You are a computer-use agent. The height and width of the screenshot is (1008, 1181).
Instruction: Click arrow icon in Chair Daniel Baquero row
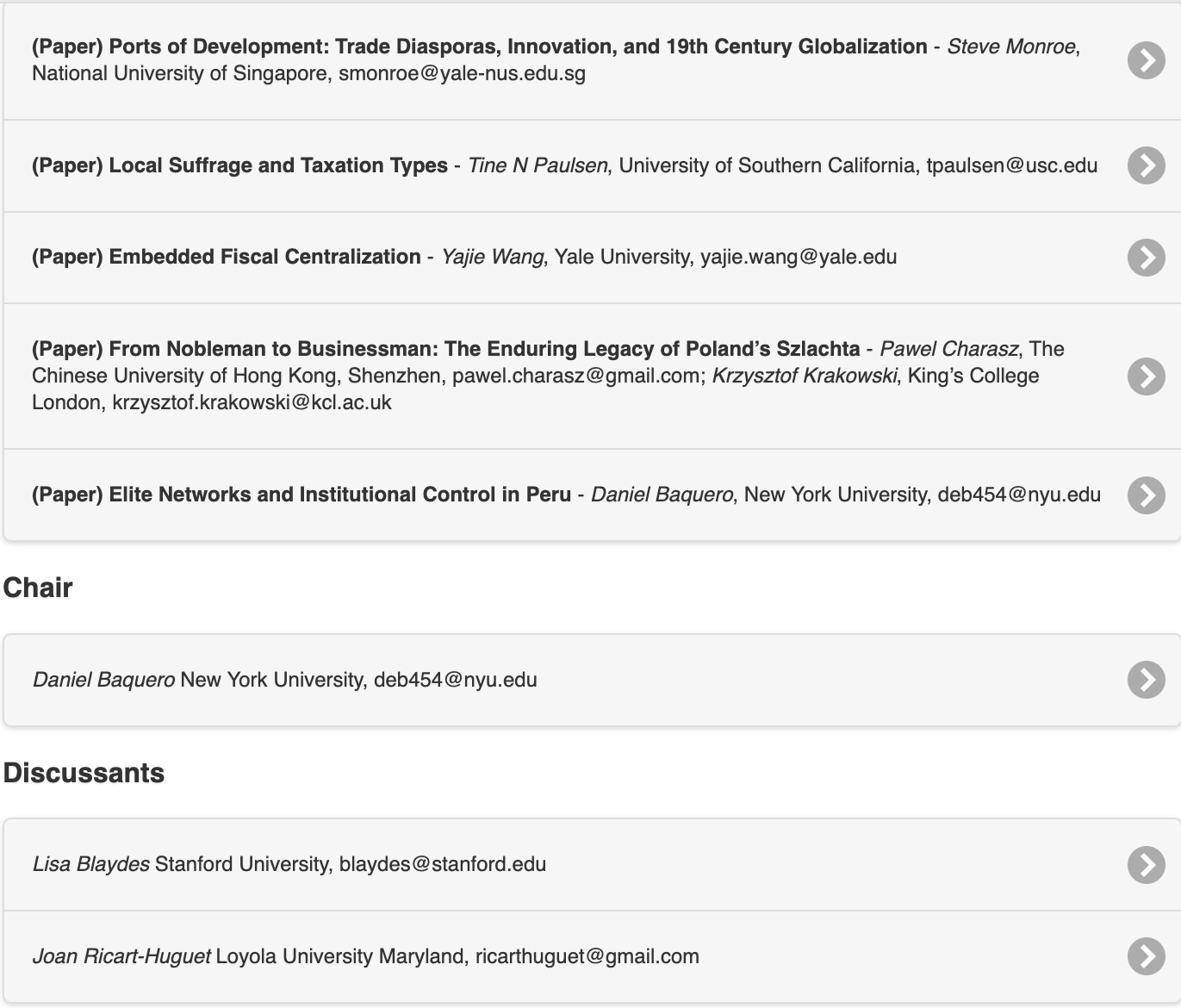coord(1146,680)
